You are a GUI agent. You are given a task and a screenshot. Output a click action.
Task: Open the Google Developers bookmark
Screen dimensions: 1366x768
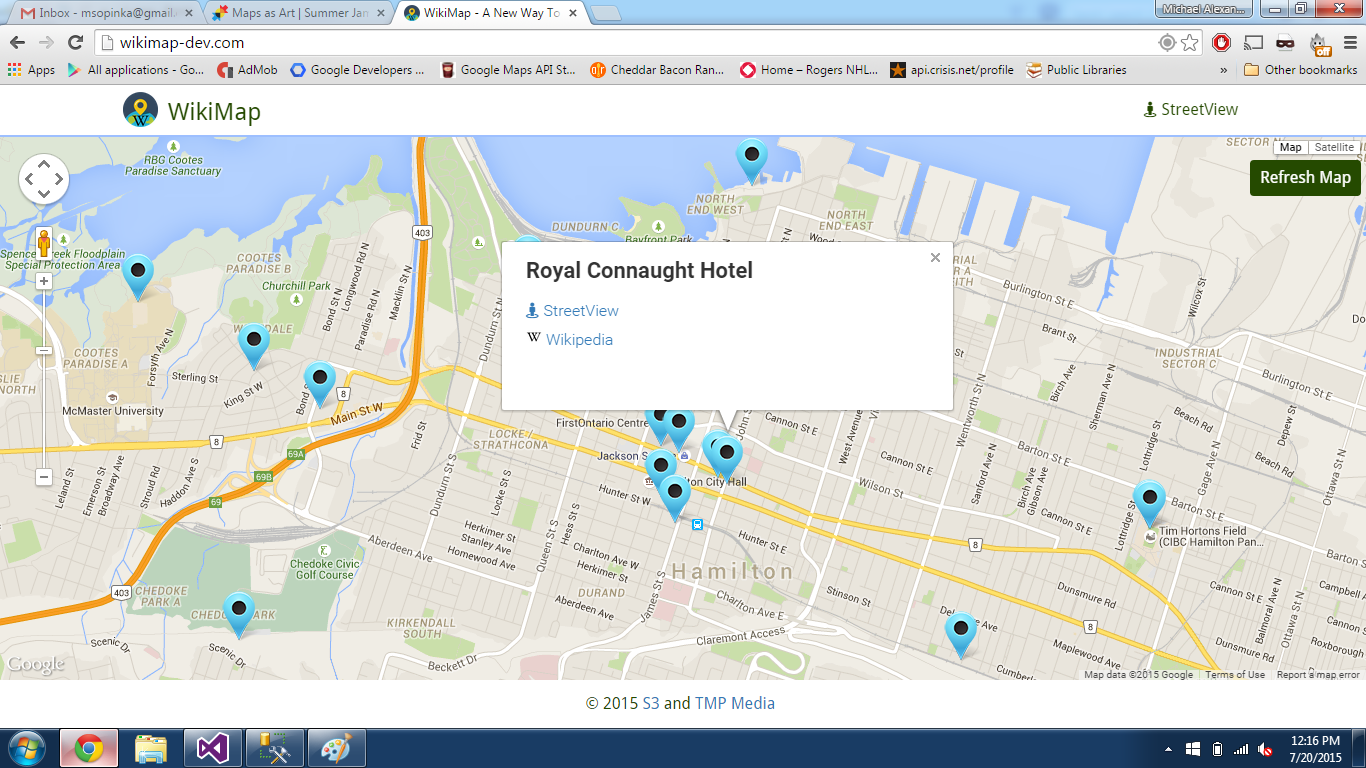tap(357, 70)
